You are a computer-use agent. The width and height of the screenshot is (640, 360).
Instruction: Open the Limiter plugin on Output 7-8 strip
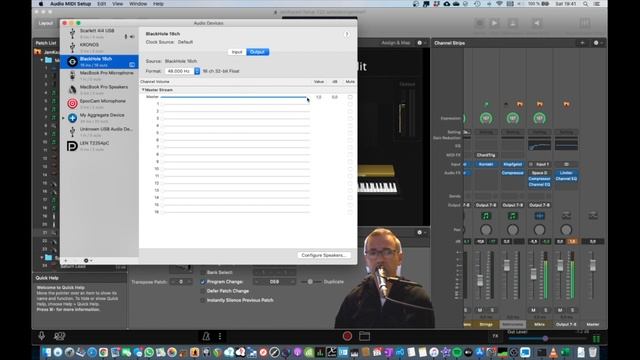point(566,173)
